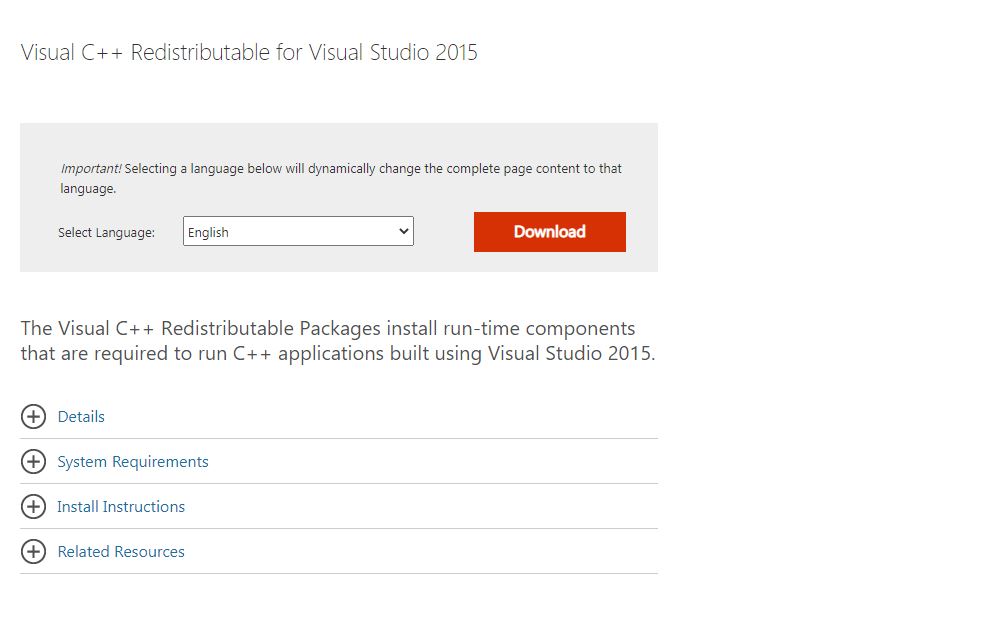Click the plus icon beside Install Instructions
Image resolution: width=1000 pixels, height=622 pixels.
click(33, 506)
